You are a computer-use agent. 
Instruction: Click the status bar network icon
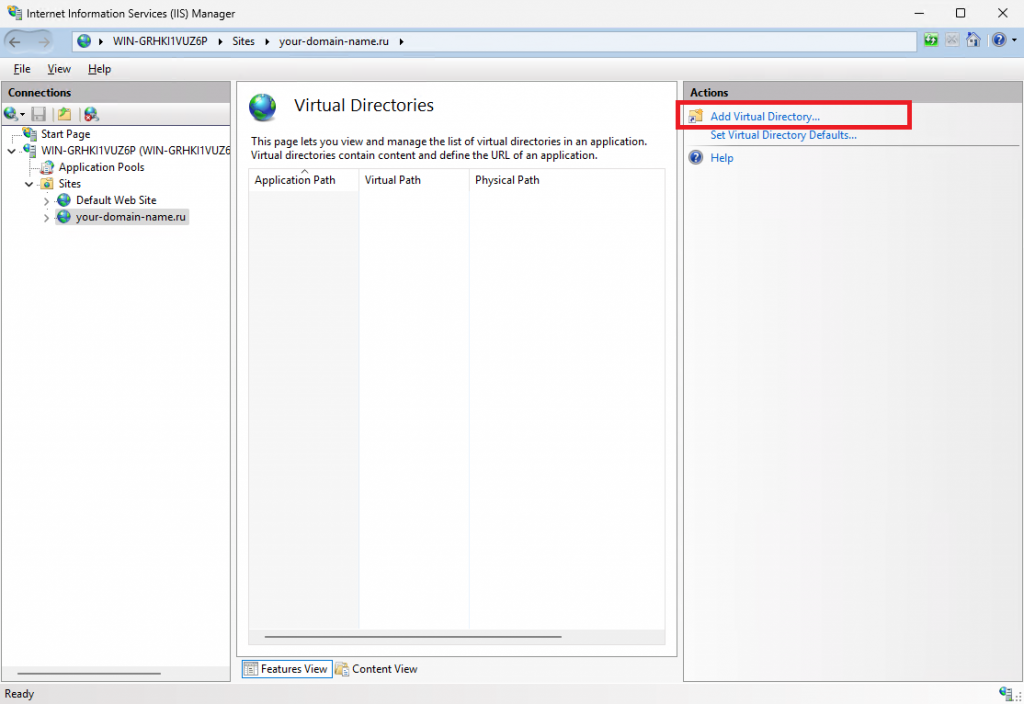[1006, 693]
